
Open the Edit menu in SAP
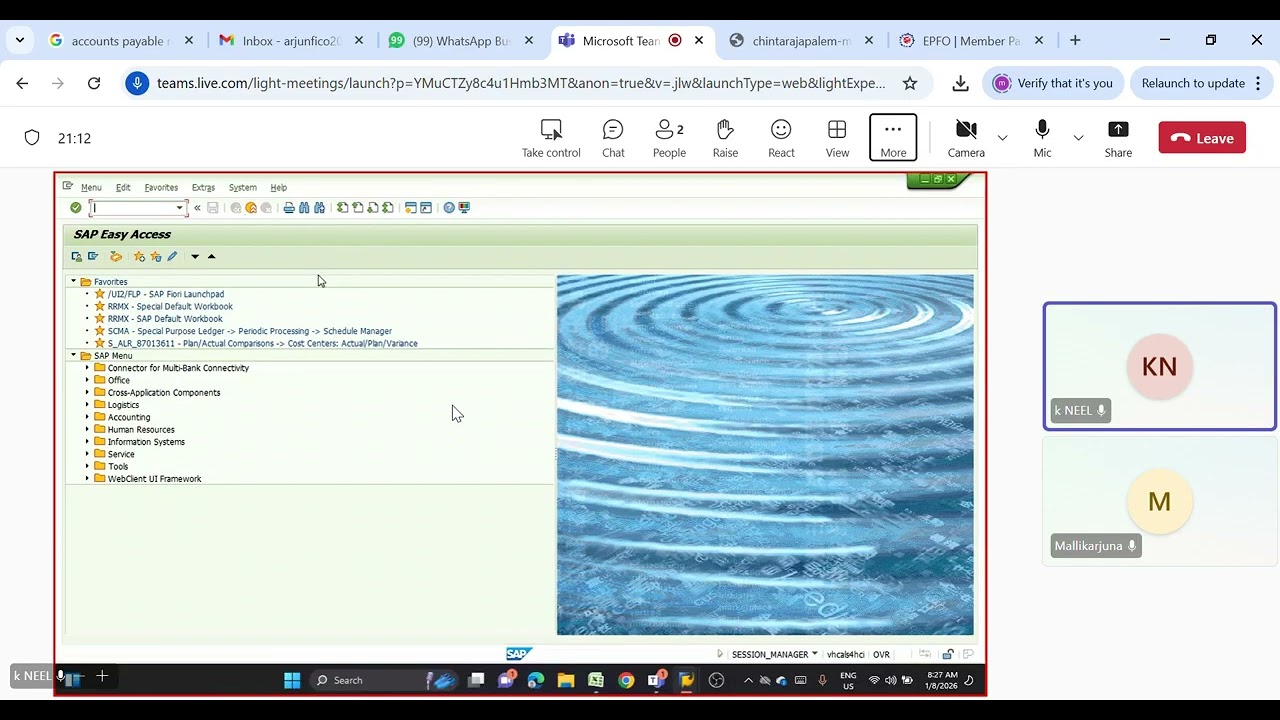[x=123, y=188]
